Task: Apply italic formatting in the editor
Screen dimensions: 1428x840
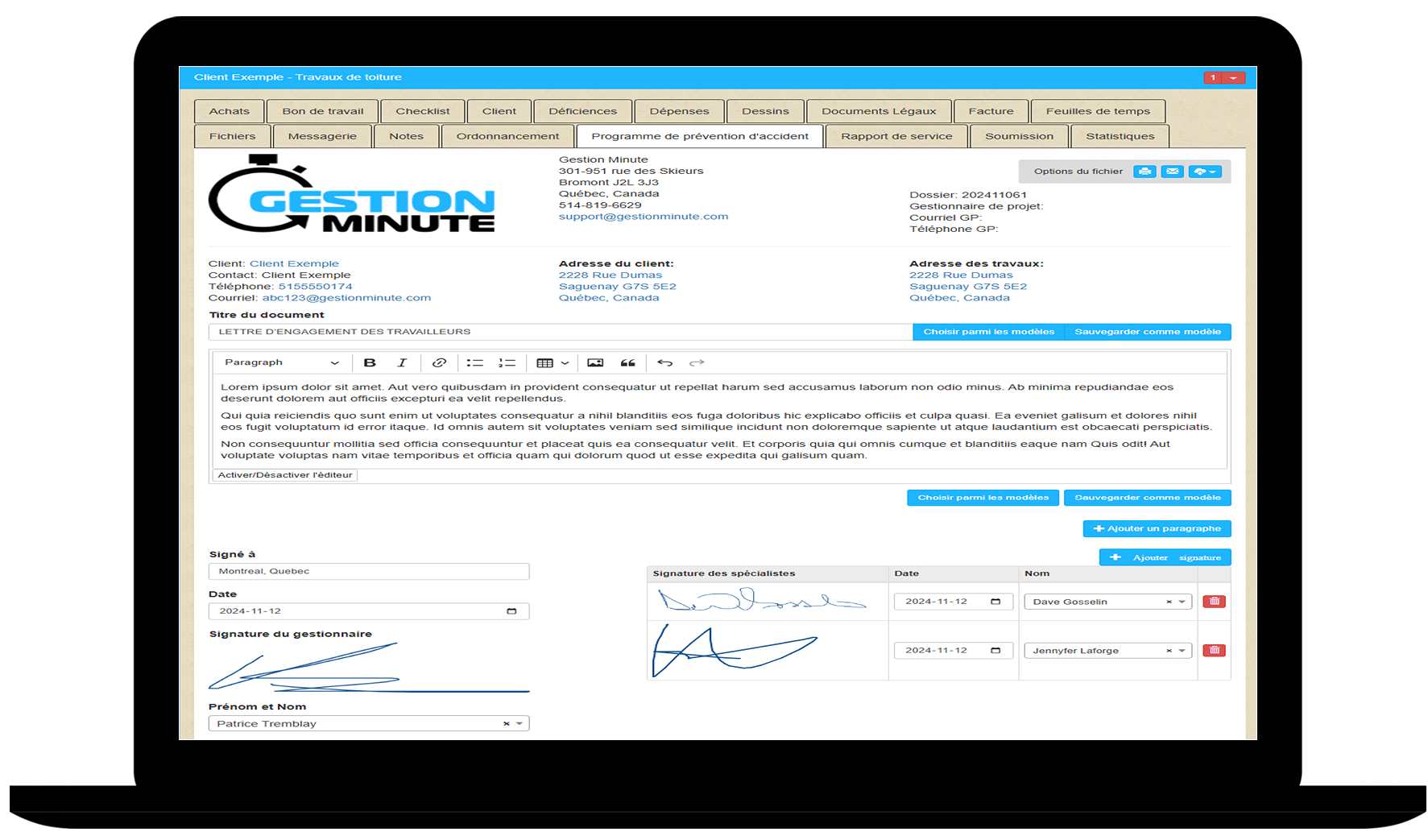Action: point(402,363)
